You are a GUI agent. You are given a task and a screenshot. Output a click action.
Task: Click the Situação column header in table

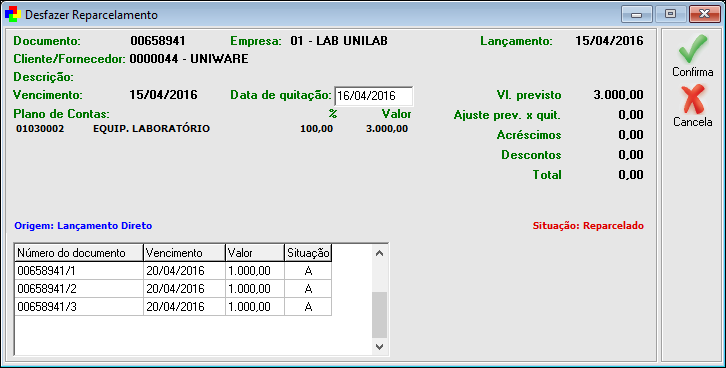(308, 253)
